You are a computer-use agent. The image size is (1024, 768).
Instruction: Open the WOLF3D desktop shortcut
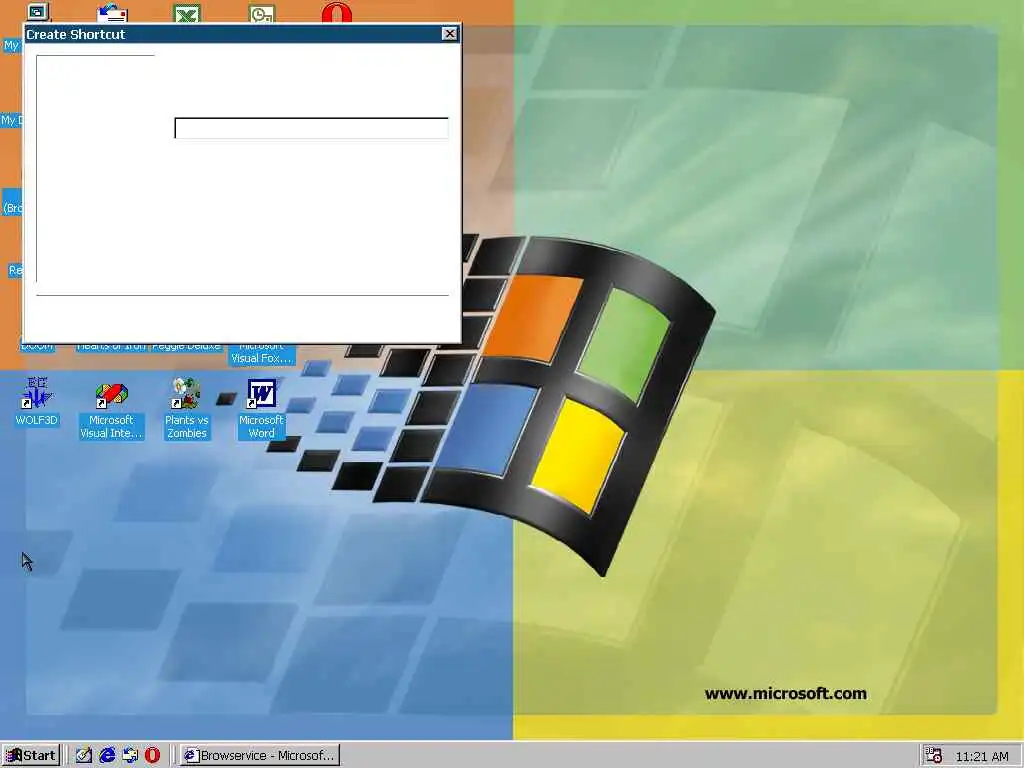[x=37, y=401]
